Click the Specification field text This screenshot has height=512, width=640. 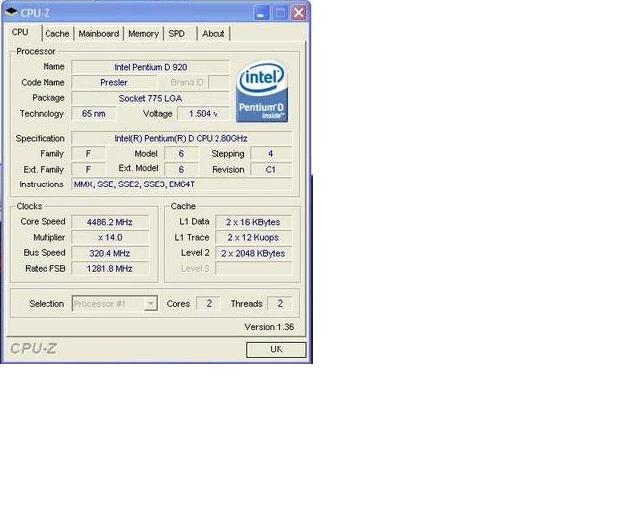(x=182, y=138)
